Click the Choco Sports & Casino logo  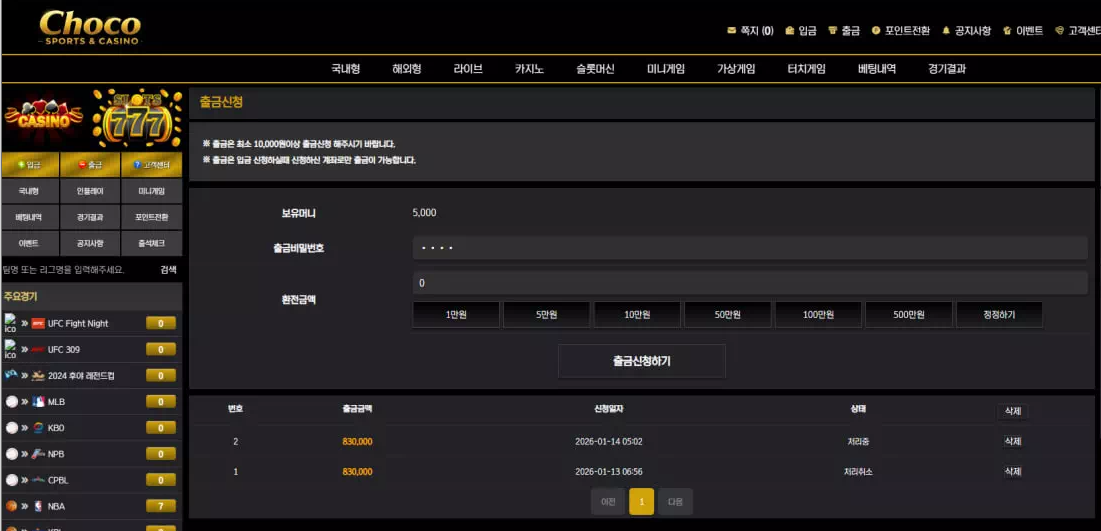coord(90,27)
